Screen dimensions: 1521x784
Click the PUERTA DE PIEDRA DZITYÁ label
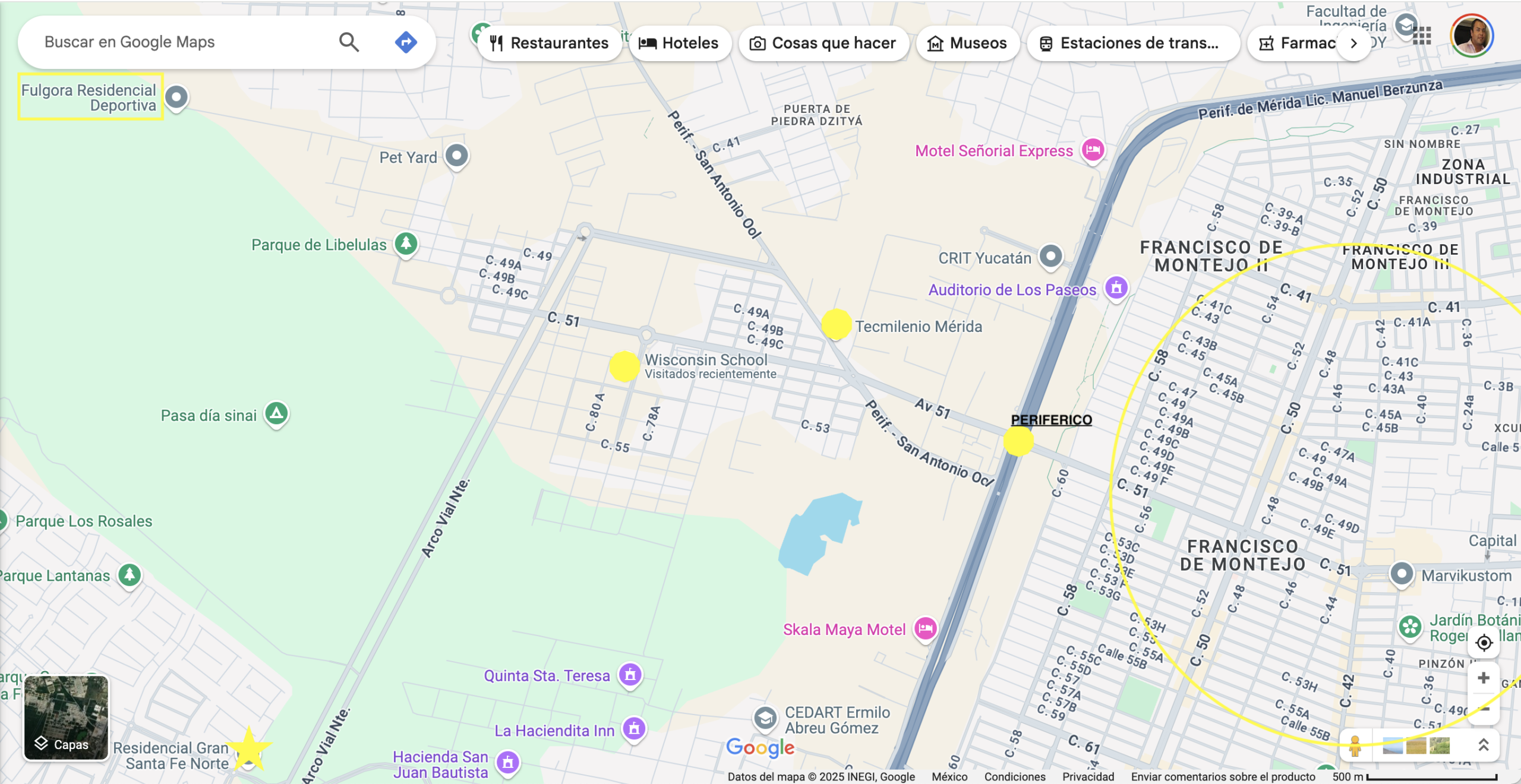(817, 115)
